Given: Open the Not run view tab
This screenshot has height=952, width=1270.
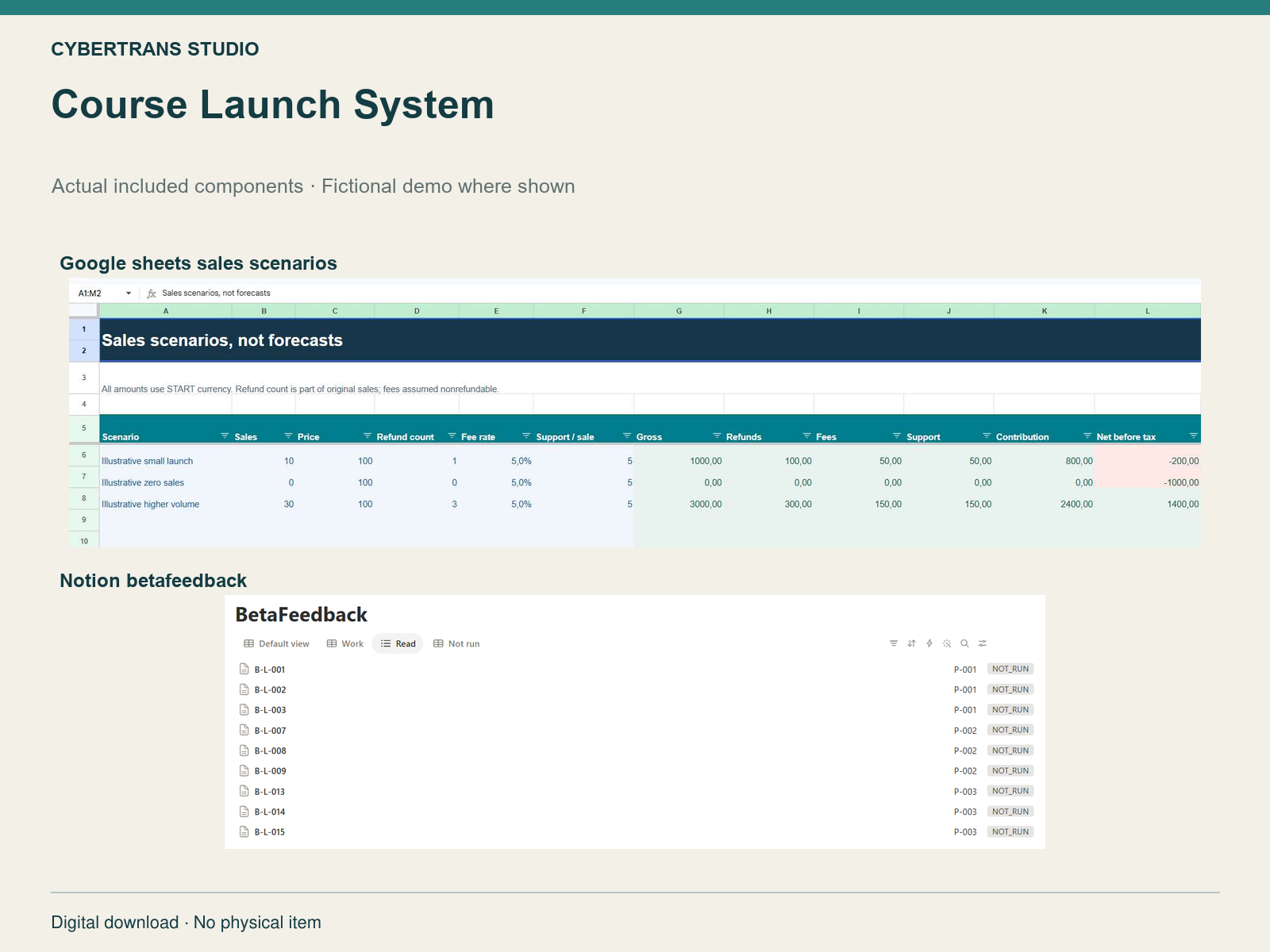Looking at the screenshot, I should point(456,643).
